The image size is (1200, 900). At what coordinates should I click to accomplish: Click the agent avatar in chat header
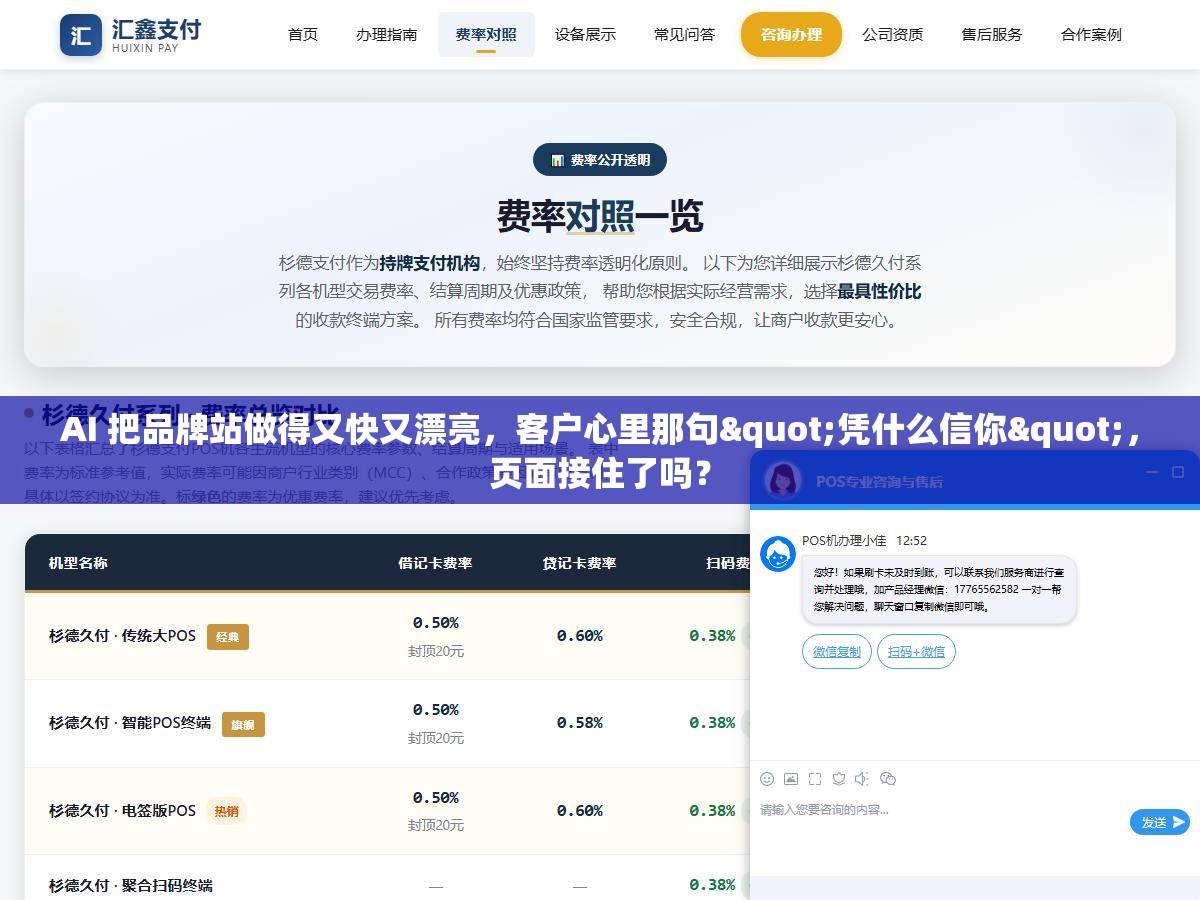(x=784, y=480)
